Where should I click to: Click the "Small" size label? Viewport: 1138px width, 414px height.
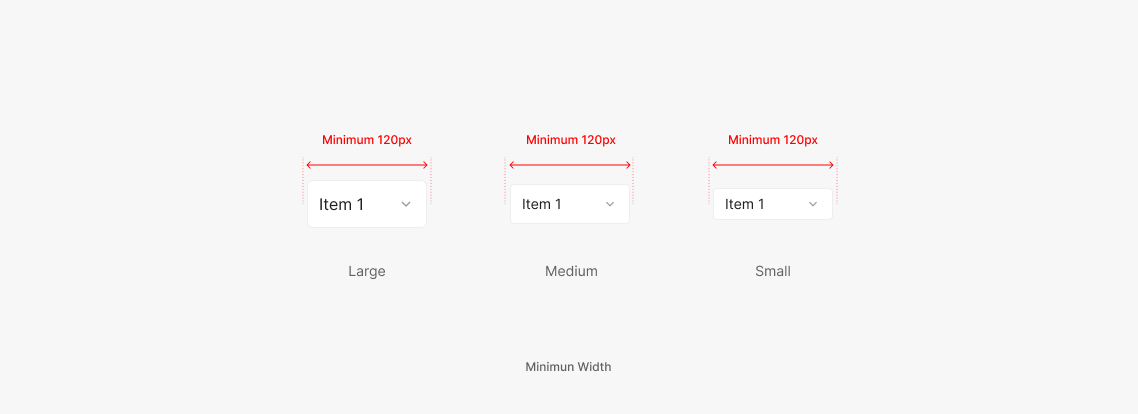[773, 271]
